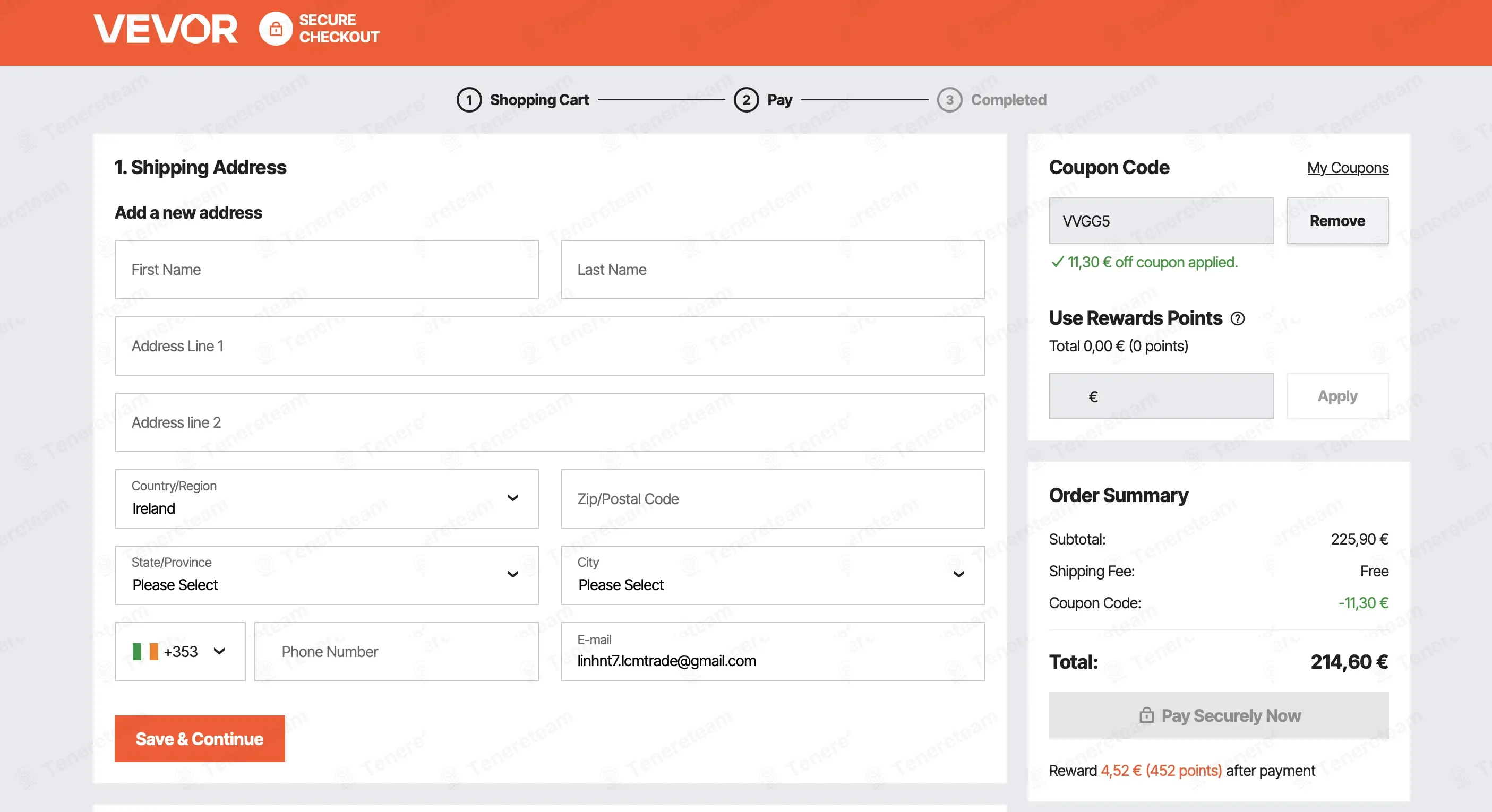Click the Subtotal 225,90 € value

(1359, 539)
